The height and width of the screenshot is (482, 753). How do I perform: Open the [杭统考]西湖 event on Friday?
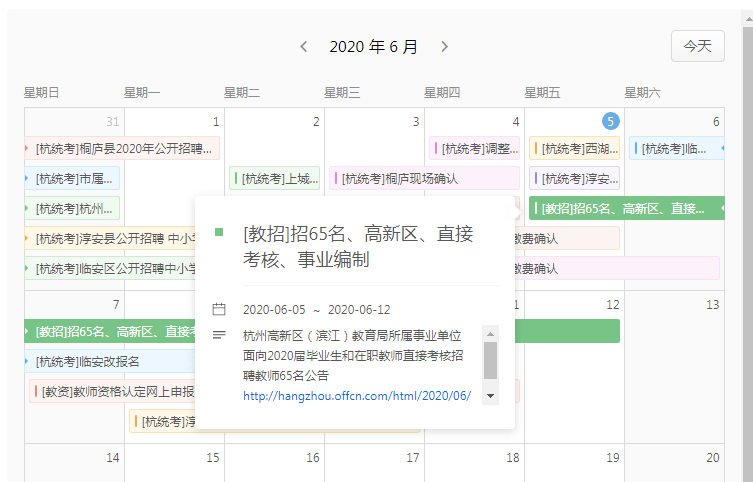(574, 149)
